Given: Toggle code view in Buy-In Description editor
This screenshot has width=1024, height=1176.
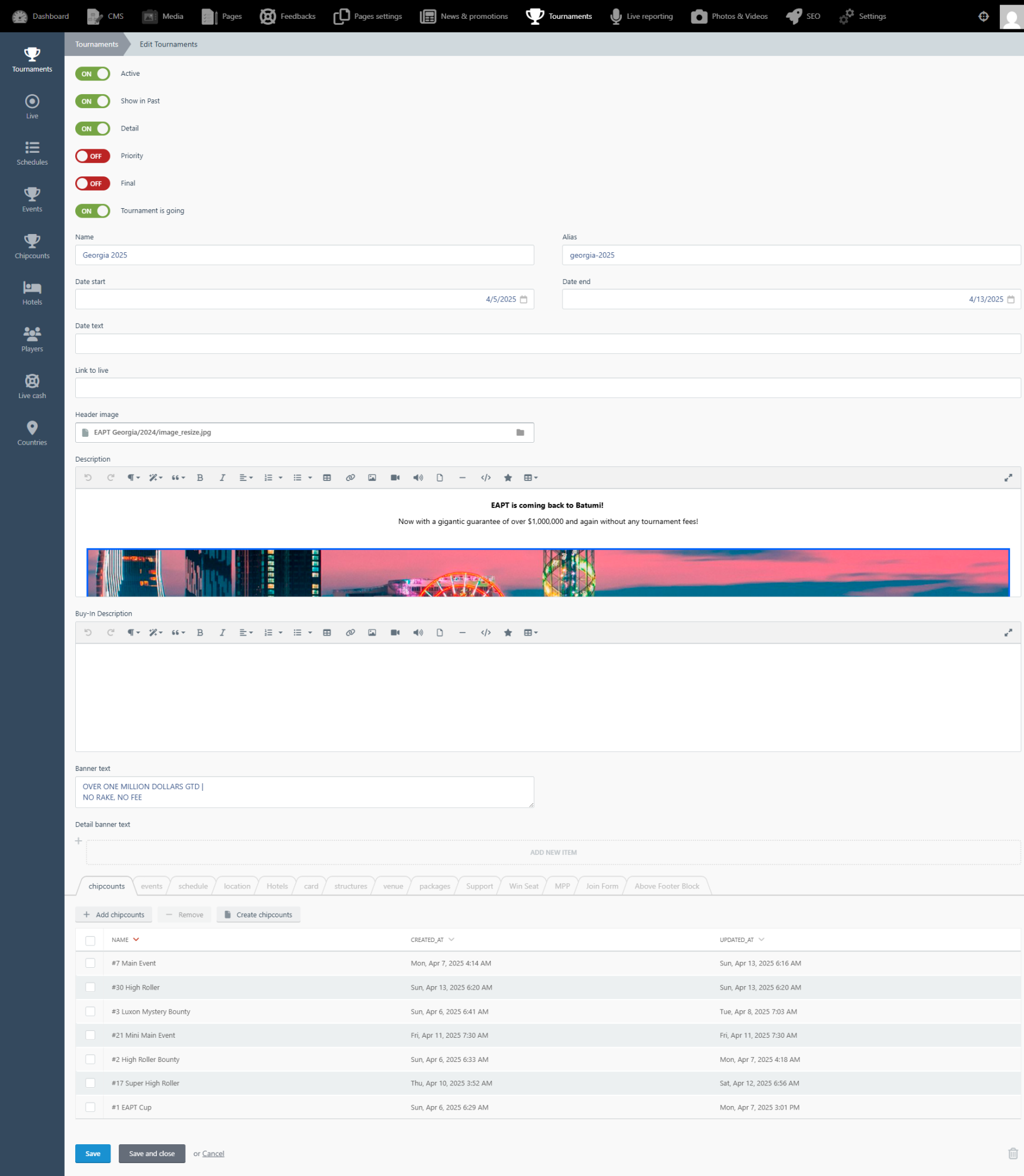Looking at the screenshot, I should [486, 633].
